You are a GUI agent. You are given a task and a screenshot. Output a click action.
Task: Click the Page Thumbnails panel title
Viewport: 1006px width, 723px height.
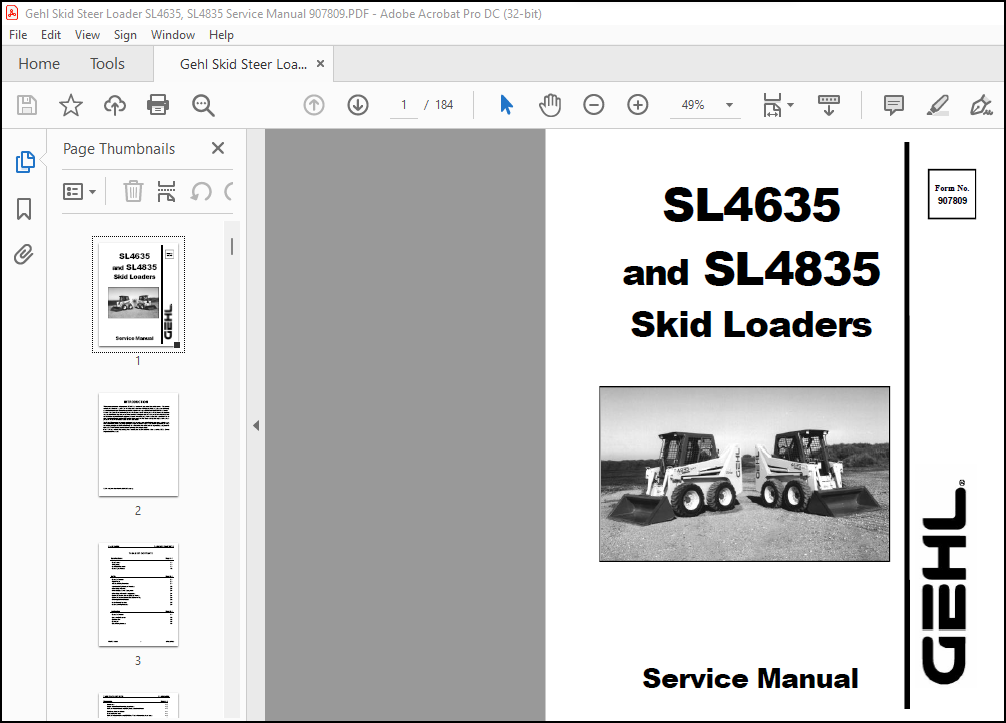coord(119,149)
